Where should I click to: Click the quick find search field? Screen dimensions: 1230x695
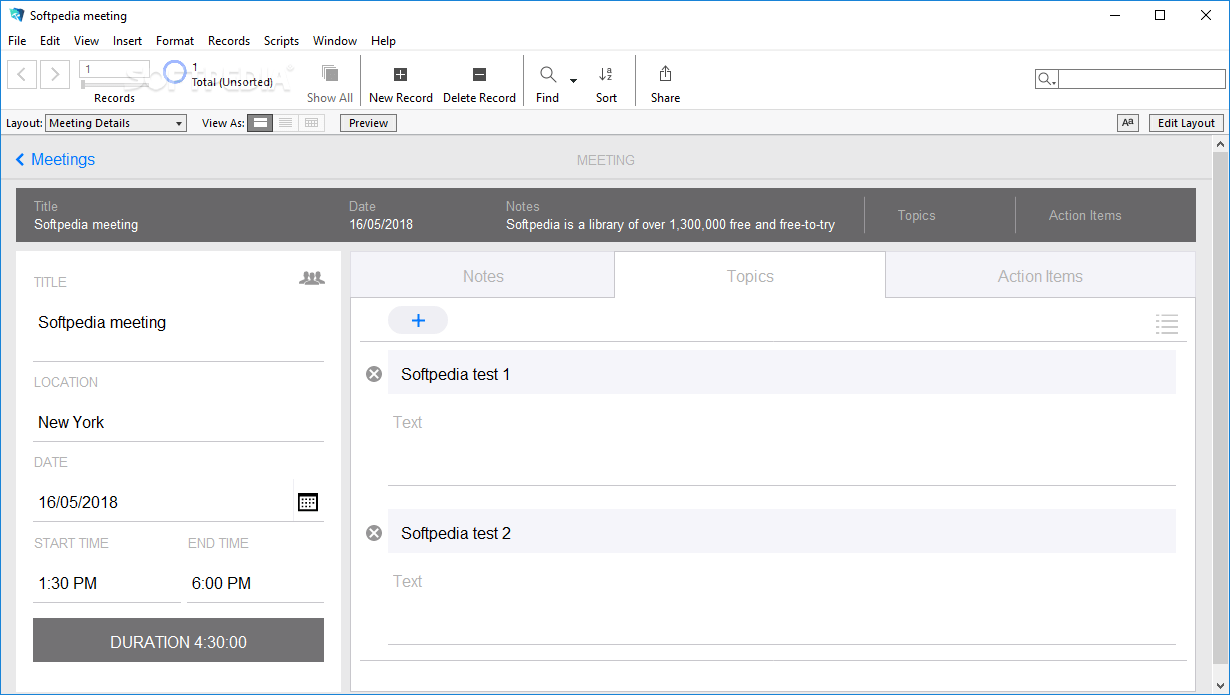[x=1141, y=79]
